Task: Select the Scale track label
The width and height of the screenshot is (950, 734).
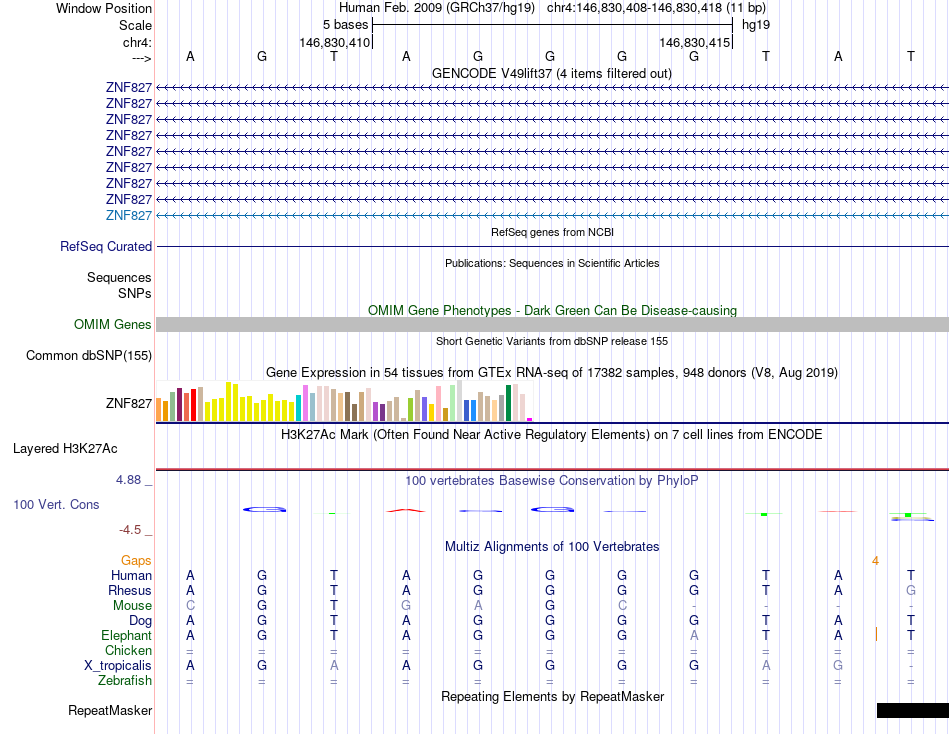Action: click(135, 25)
